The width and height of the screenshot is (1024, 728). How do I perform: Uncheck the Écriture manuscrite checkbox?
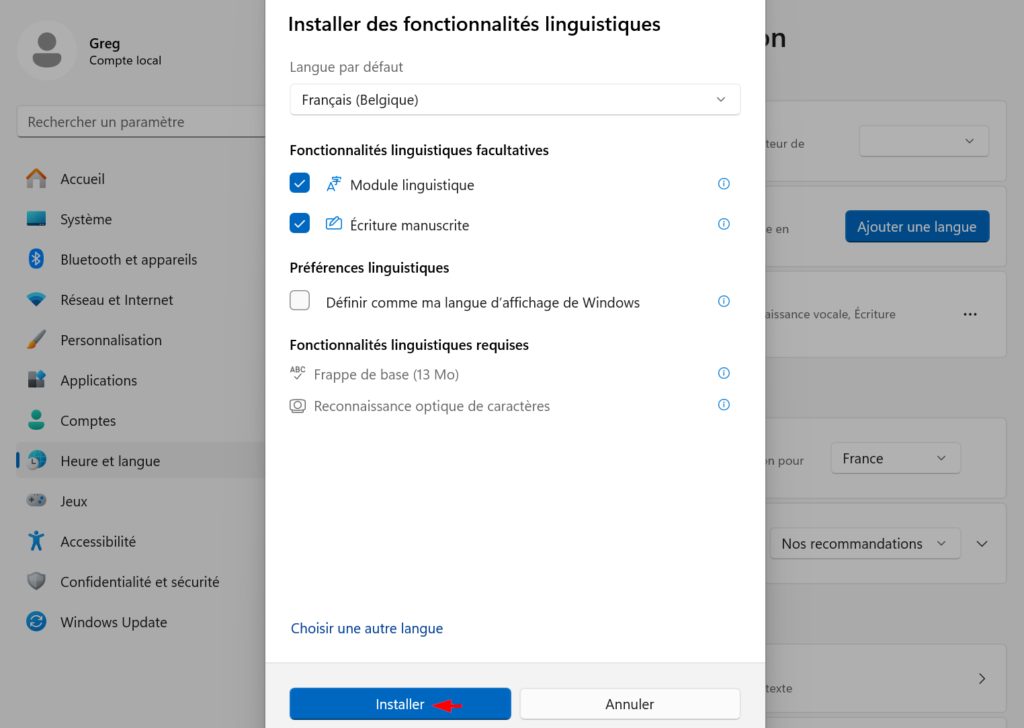click(x=300, y=223)
